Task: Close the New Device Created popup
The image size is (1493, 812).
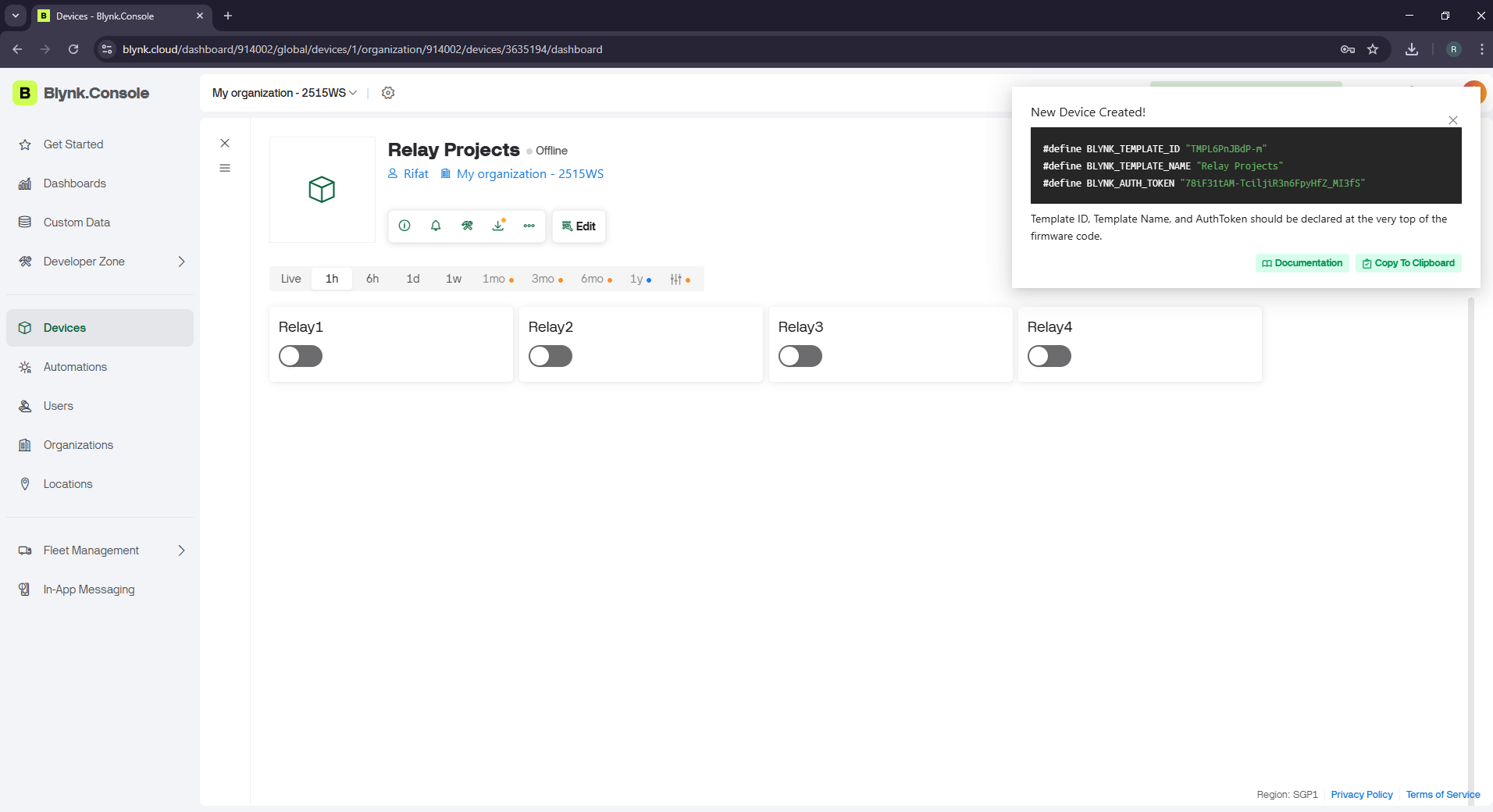Action: coord(1453,120)
